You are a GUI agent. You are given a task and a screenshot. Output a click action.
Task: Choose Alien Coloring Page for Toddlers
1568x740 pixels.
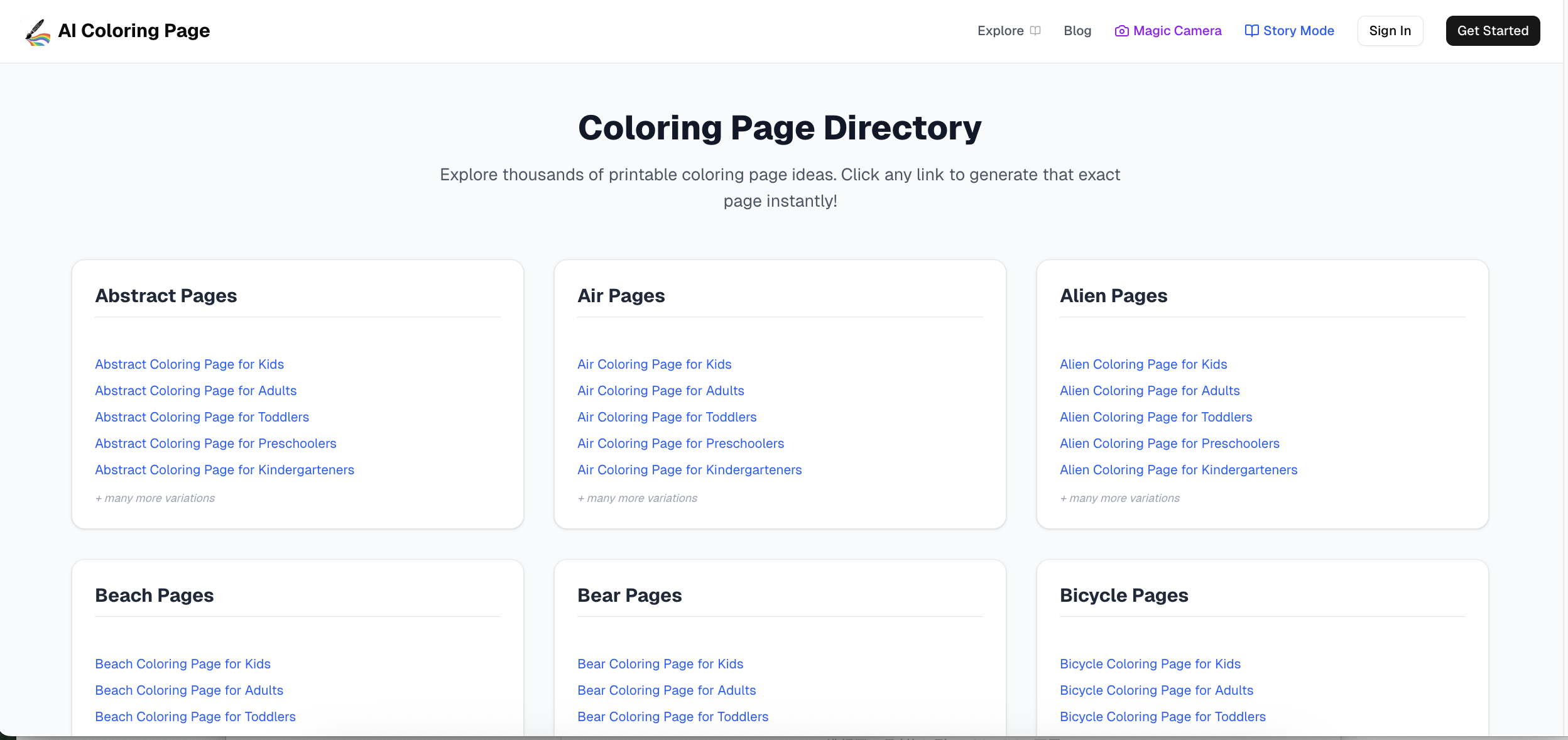1155,417
